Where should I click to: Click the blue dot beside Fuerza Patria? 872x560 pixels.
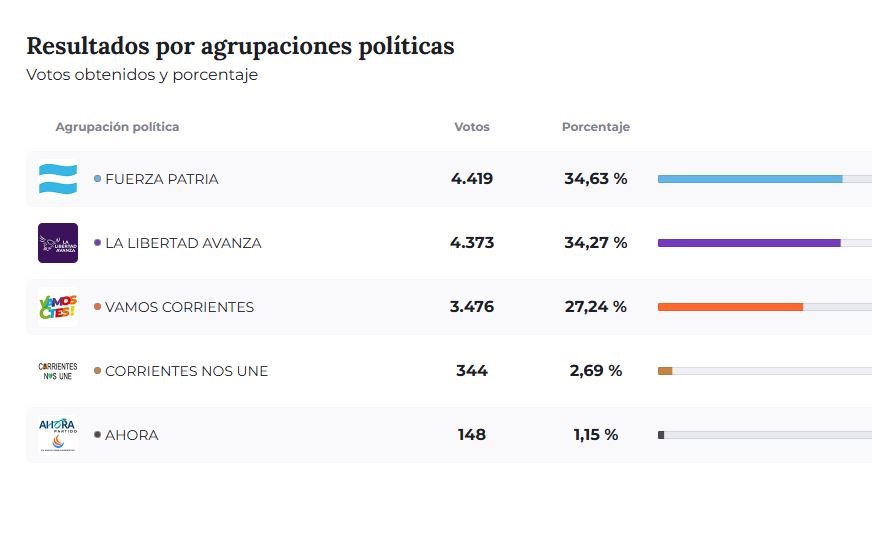[97, 179]
